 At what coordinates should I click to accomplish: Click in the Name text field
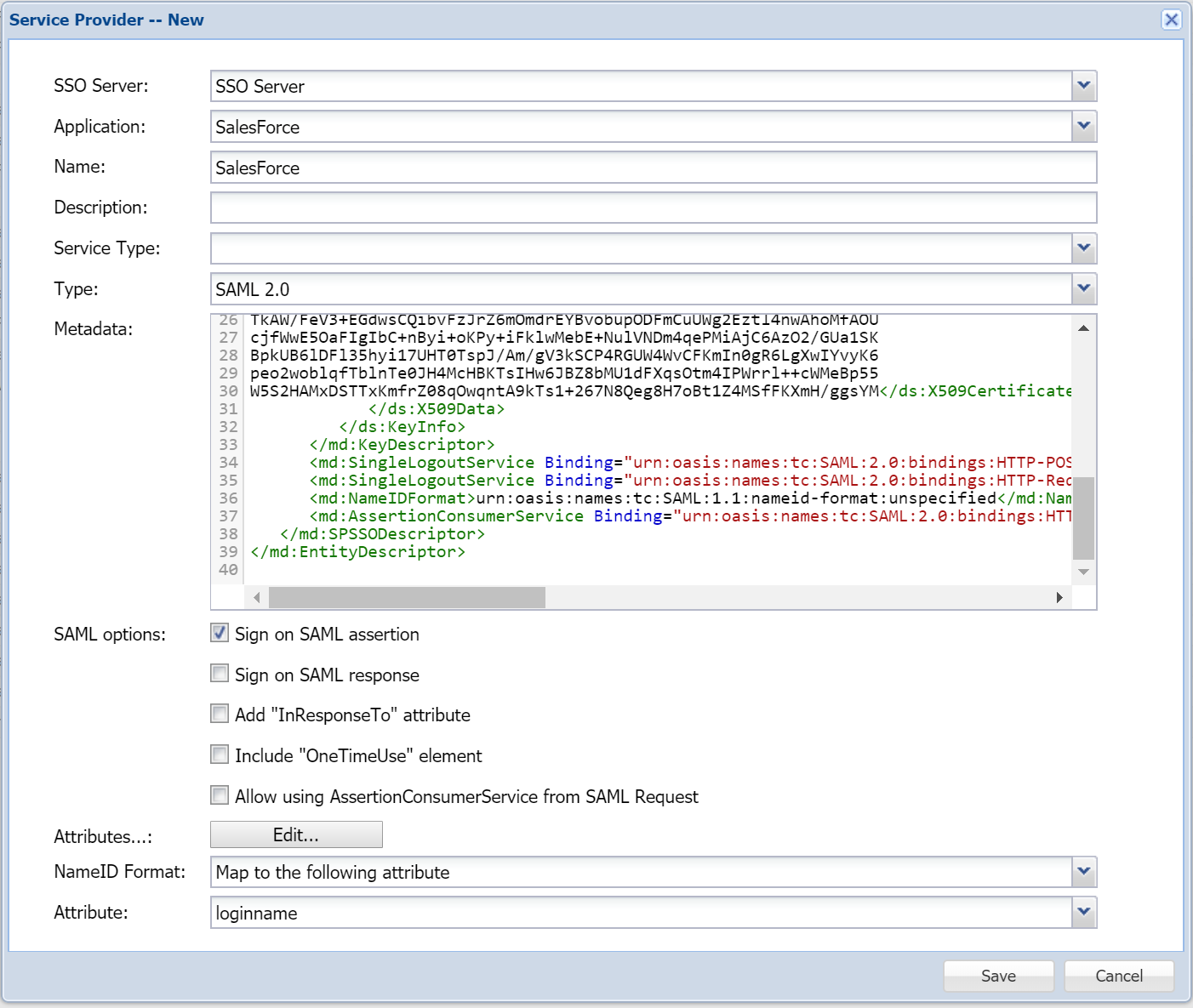(x=653, y=168)
